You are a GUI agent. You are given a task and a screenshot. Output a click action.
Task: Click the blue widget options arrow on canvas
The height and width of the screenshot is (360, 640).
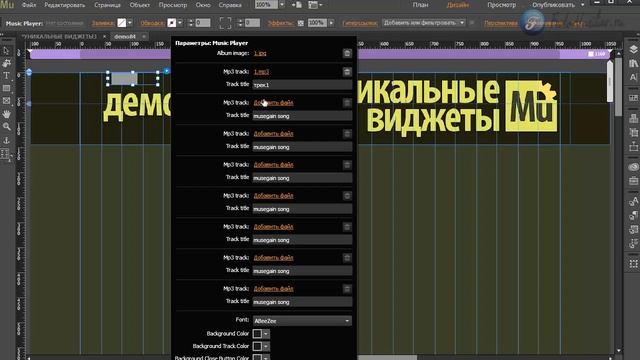pyautogui.click(x=167, y=71)
